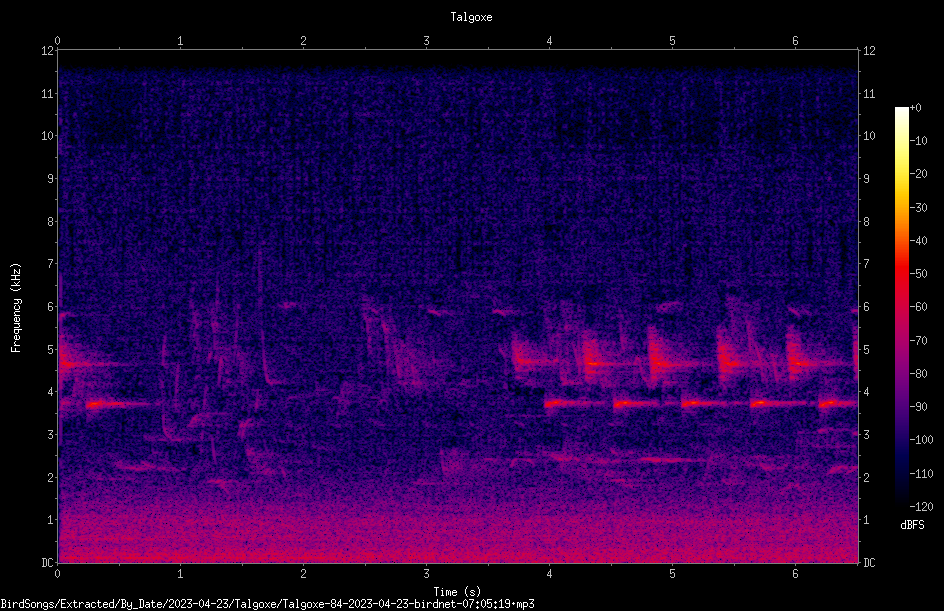Viewport: 944px width, 611px height.
Task: Click the 12 kHz label on left axis
Action: [48, 51]
